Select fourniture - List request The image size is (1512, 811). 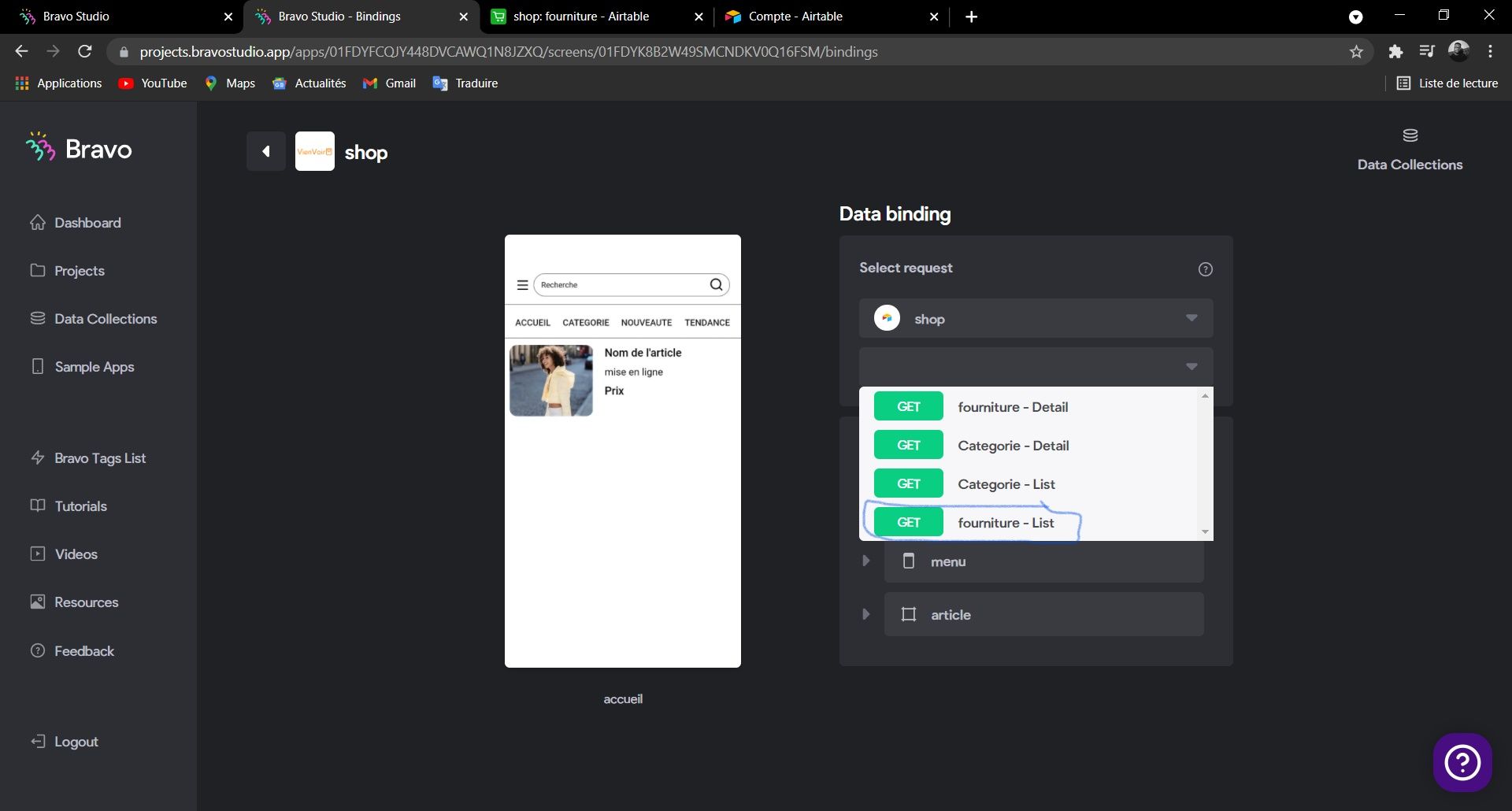click(x=1030, y=522)
